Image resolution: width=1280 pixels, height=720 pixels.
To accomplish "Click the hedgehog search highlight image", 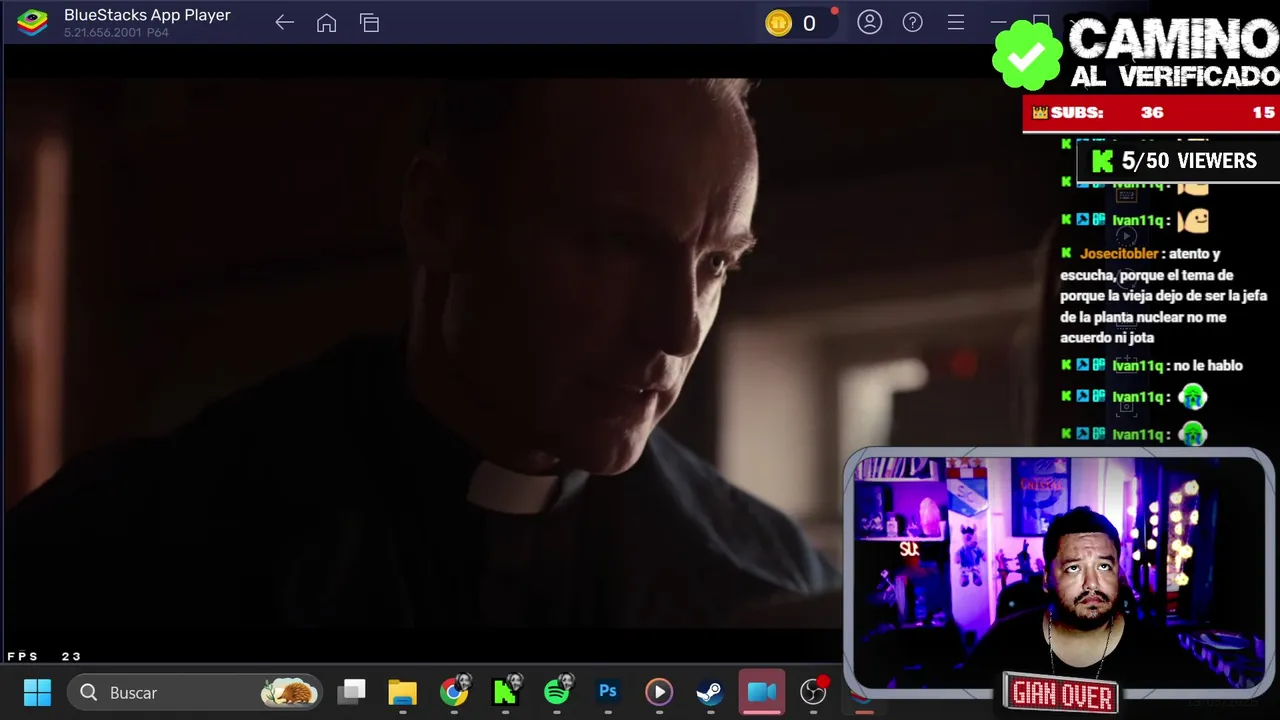I will coord(289,692).
